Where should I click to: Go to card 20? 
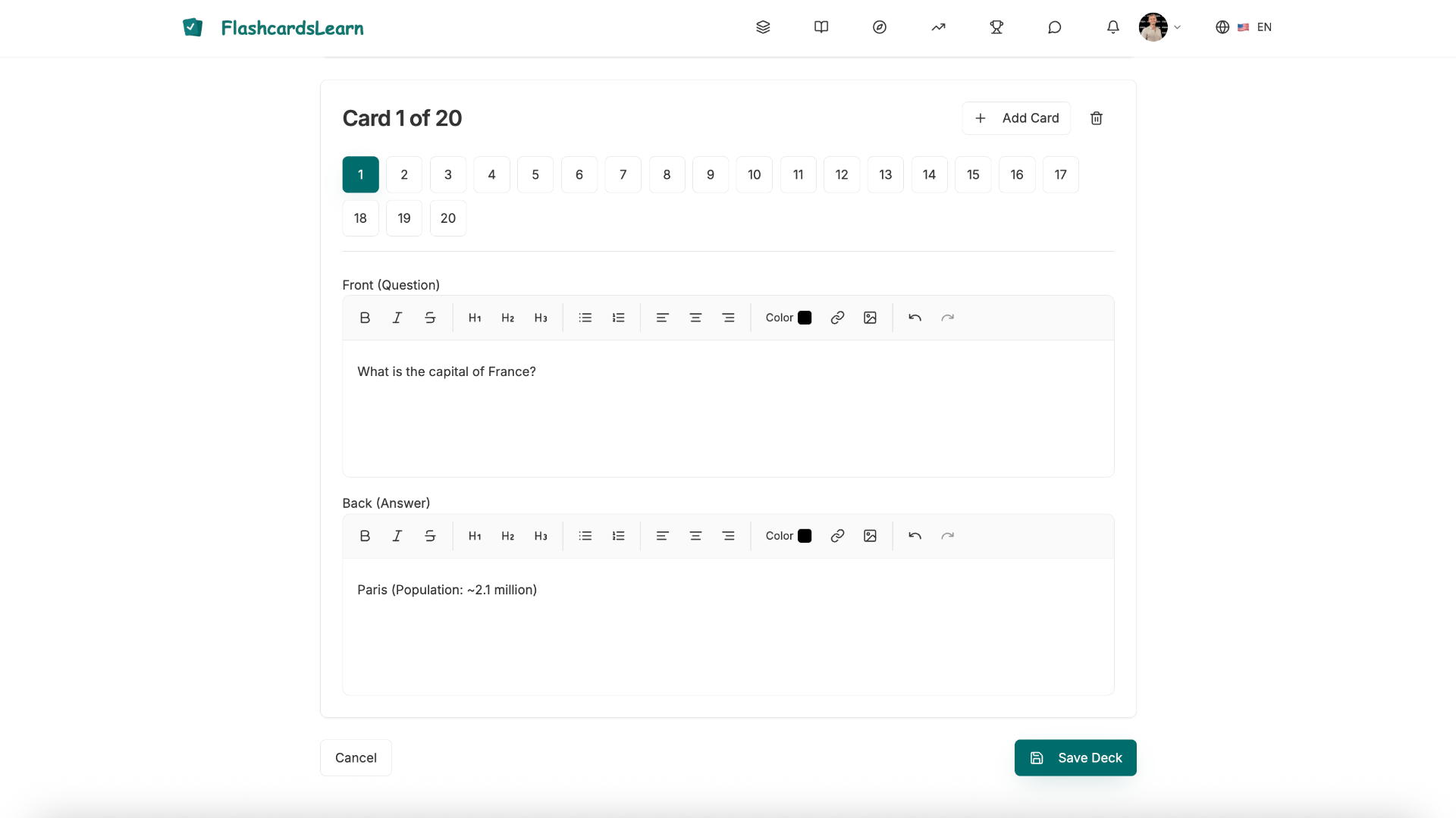447,218
